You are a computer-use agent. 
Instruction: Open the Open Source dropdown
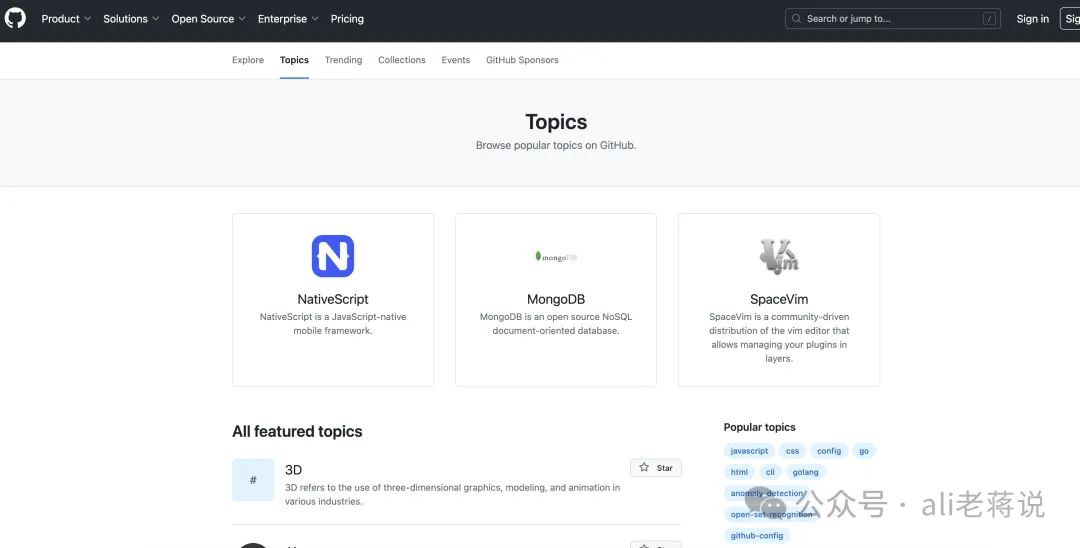pos(208,19)
